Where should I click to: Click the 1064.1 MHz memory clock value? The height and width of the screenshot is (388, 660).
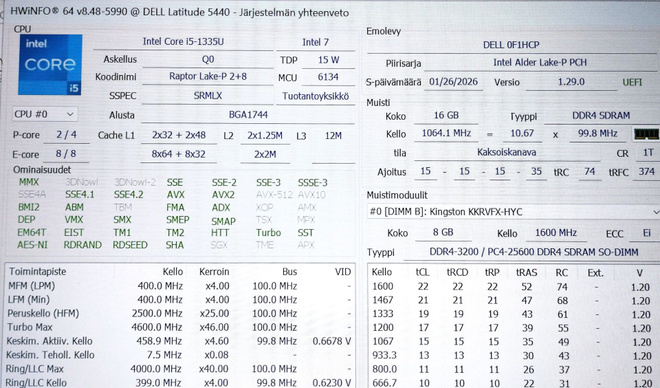446,133
